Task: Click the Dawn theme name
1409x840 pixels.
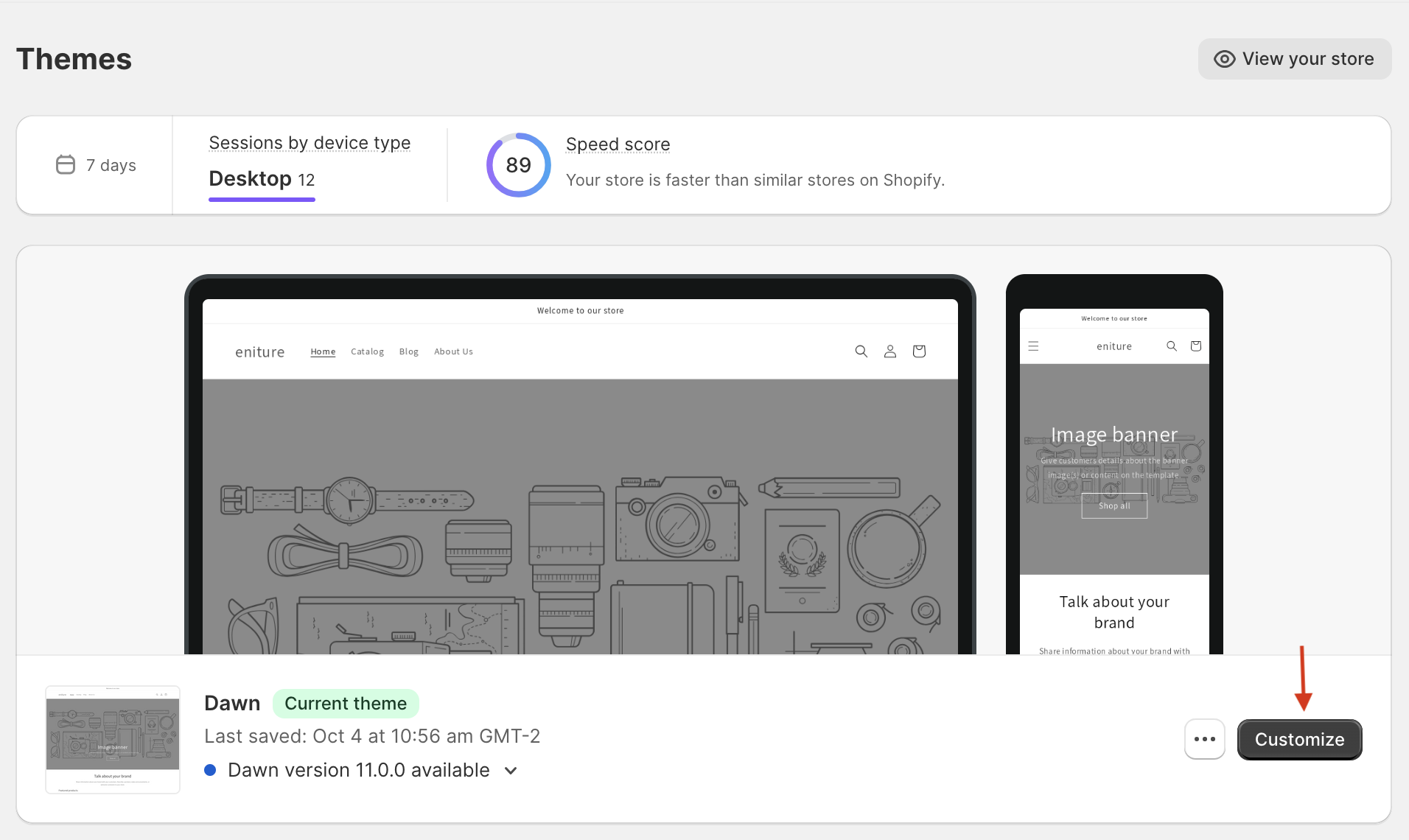Action: click(x=232, y=704)
